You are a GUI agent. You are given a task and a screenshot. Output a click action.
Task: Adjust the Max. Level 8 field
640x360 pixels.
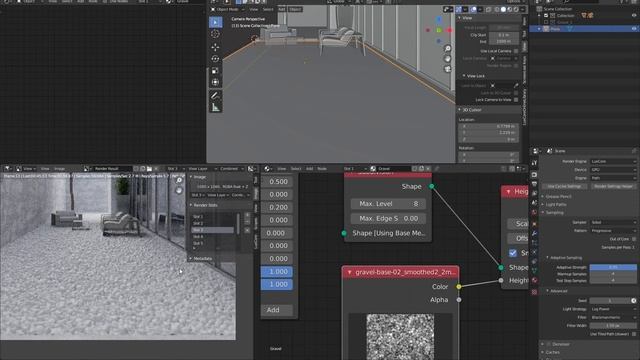388,204
